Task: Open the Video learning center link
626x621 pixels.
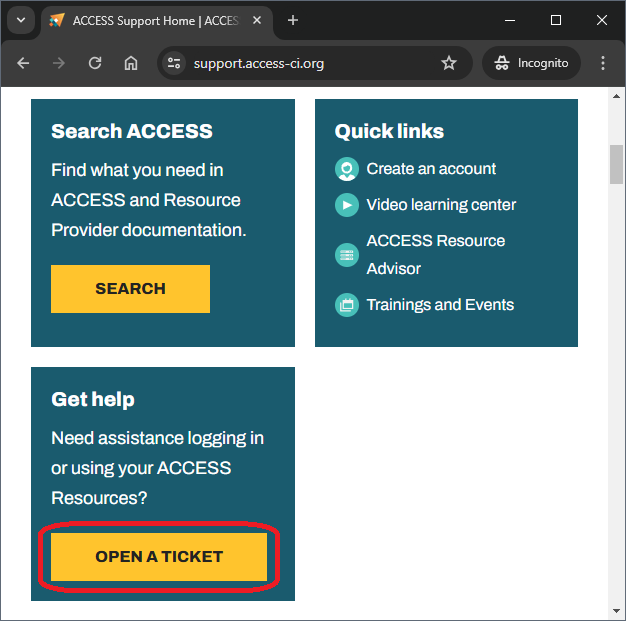Action: pos(441,205)
